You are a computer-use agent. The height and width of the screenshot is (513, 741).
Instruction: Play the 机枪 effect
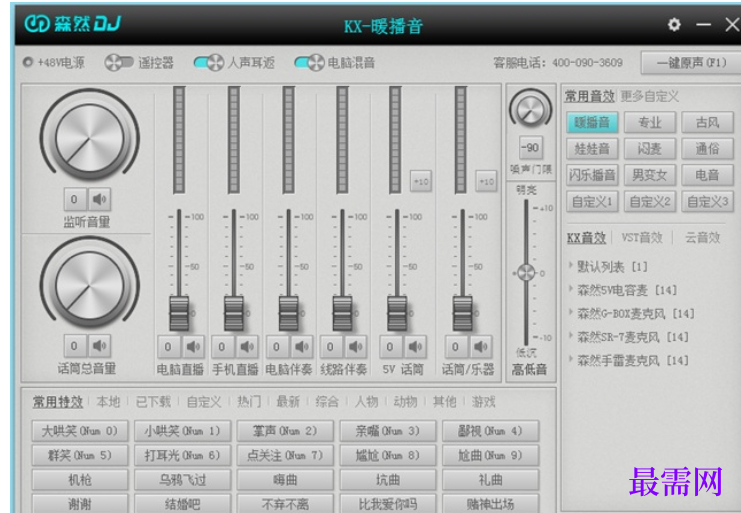(x=80, y=480)
